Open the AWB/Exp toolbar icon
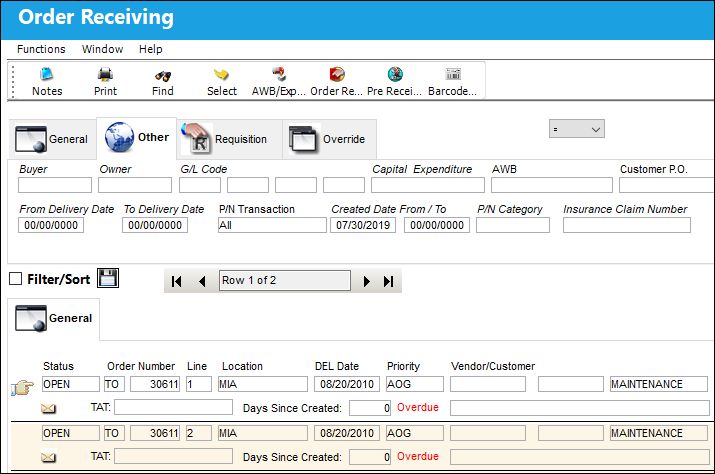The height and width of the screenshot is (474, 715). pos(279,74)
